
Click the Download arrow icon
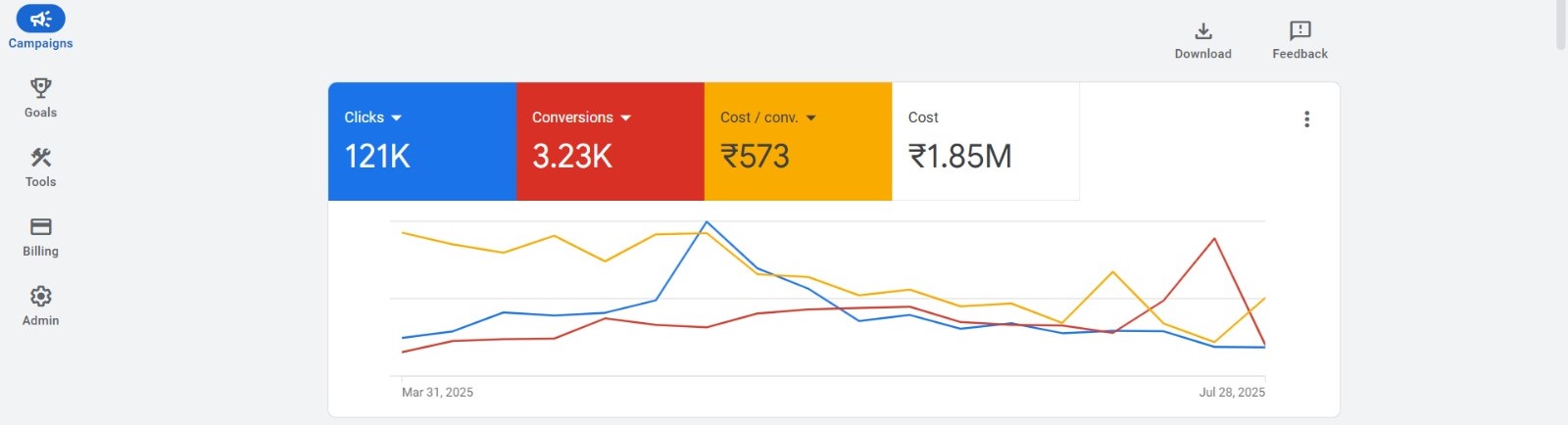(x=1203, y=31)
